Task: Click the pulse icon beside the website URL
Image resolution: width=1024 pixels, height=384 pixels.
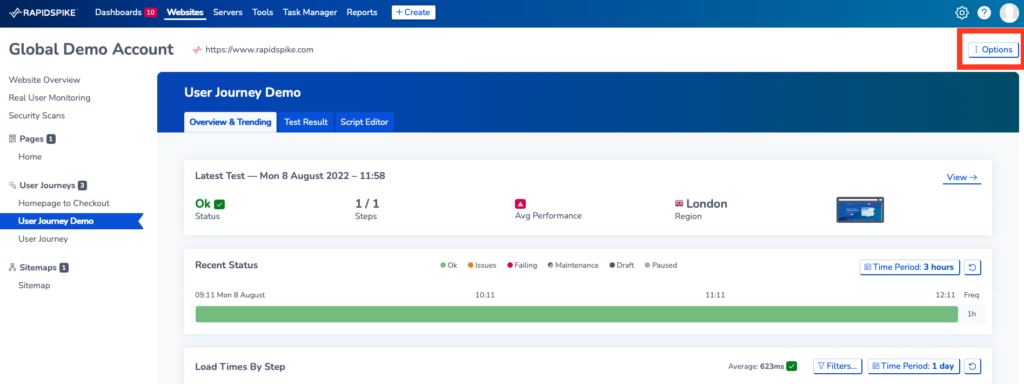Action: (x=197, y=50)
